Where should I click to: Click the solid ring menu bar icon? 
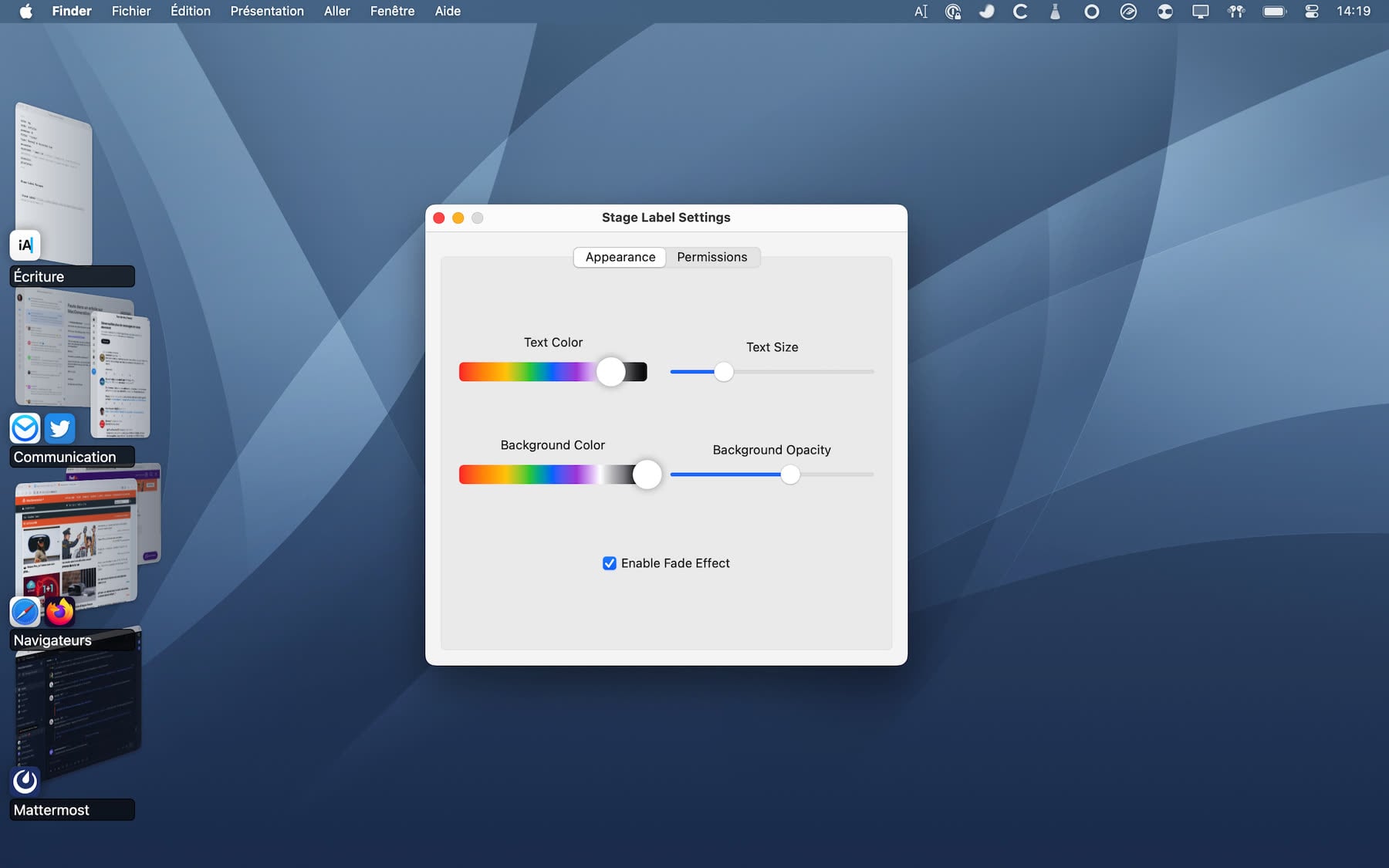(1091, 12)
